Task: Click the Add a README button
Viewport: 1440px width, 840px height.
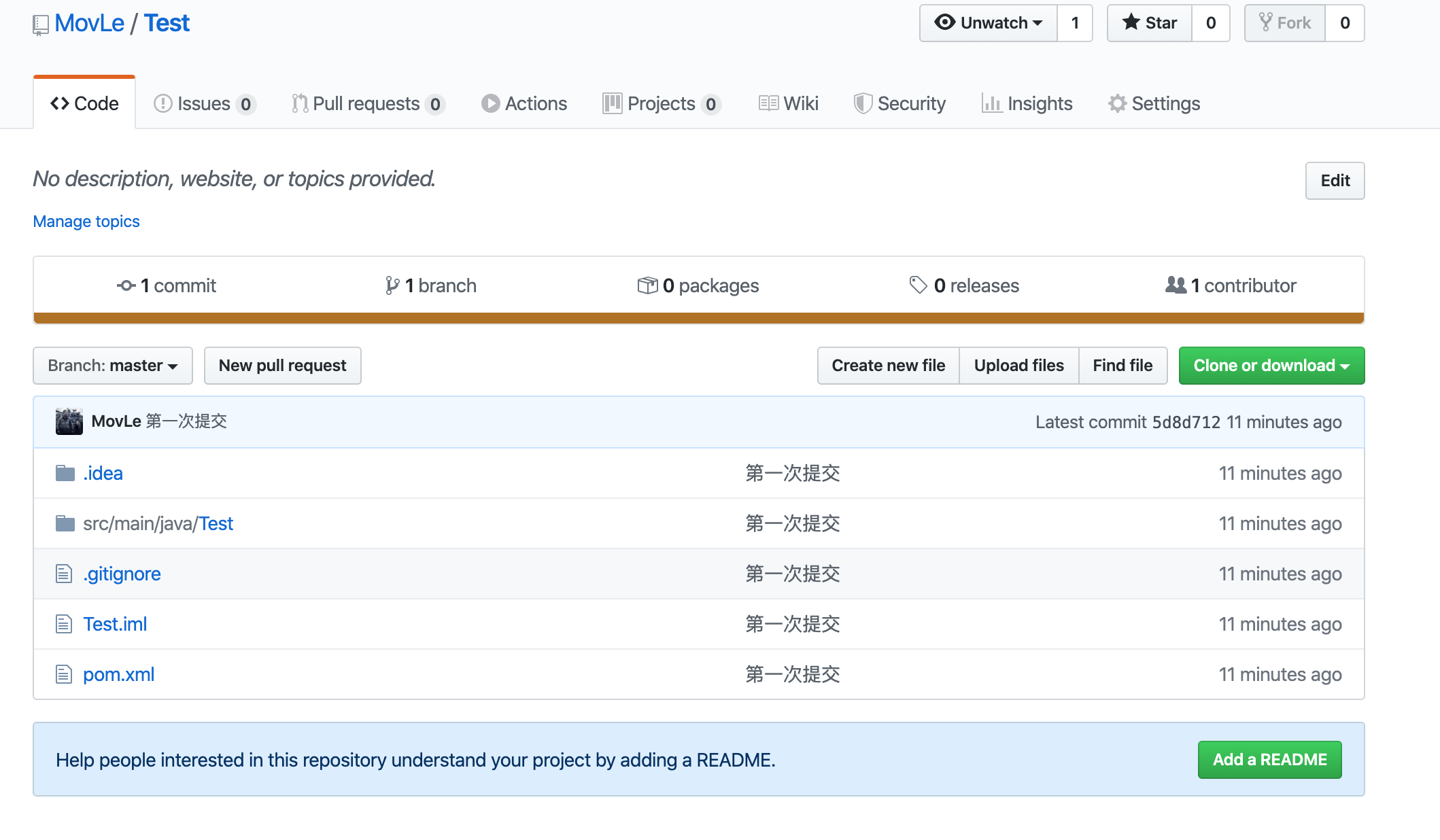Action: point(1269,759)
